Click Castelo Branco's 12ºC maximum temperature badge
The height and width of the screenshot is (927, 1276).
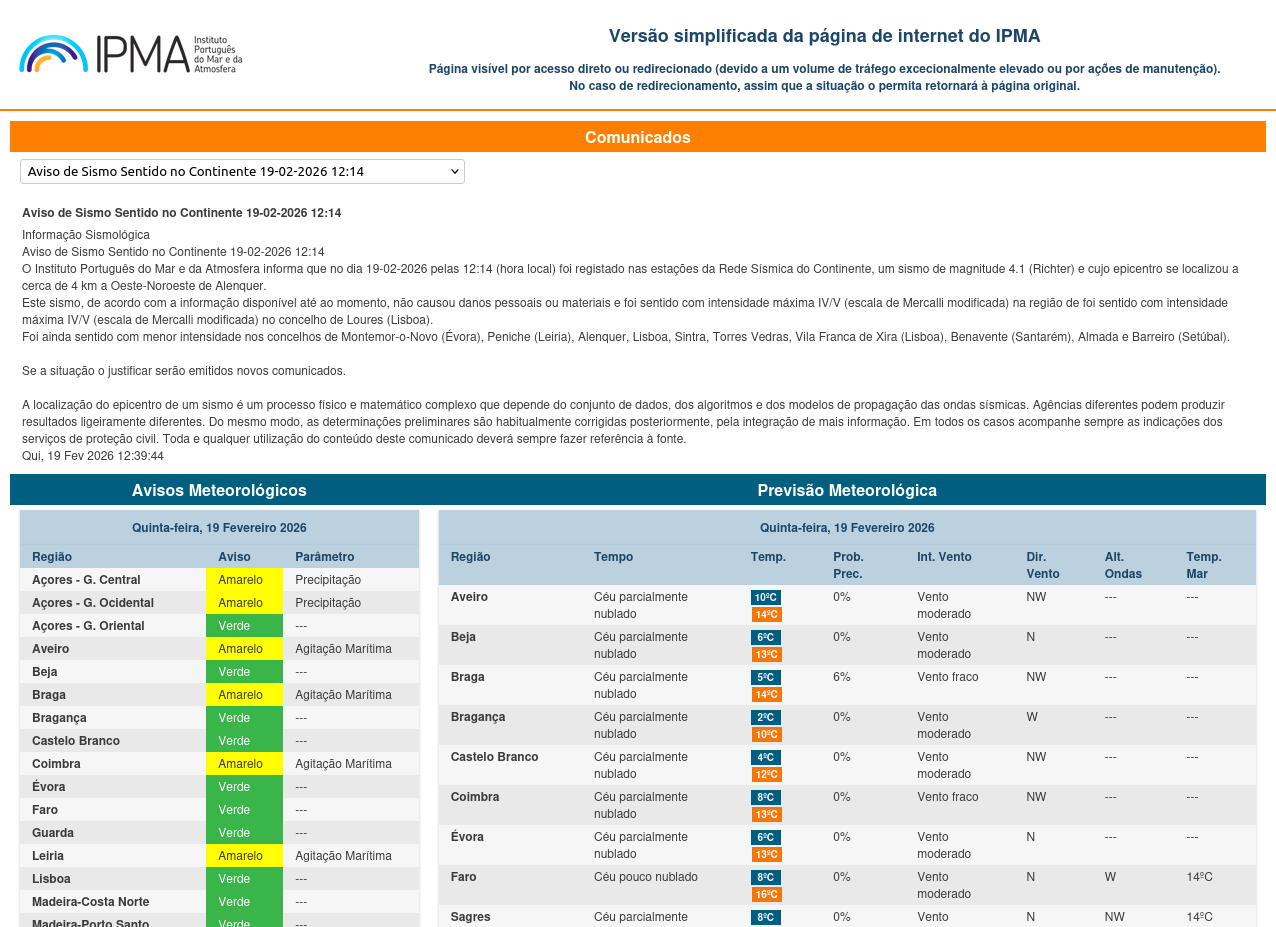[766, 774]
